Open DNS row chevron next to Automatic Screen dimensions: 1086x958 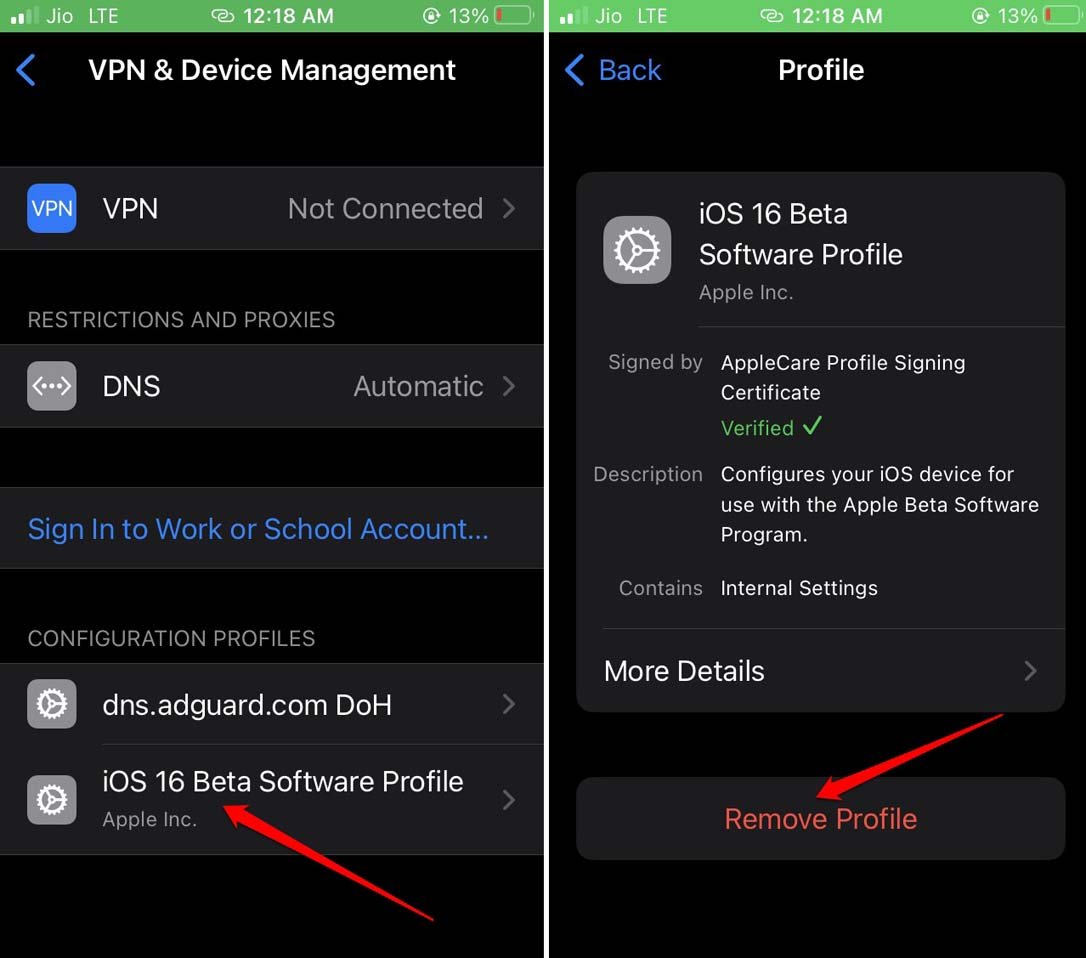tap(509, 386)
